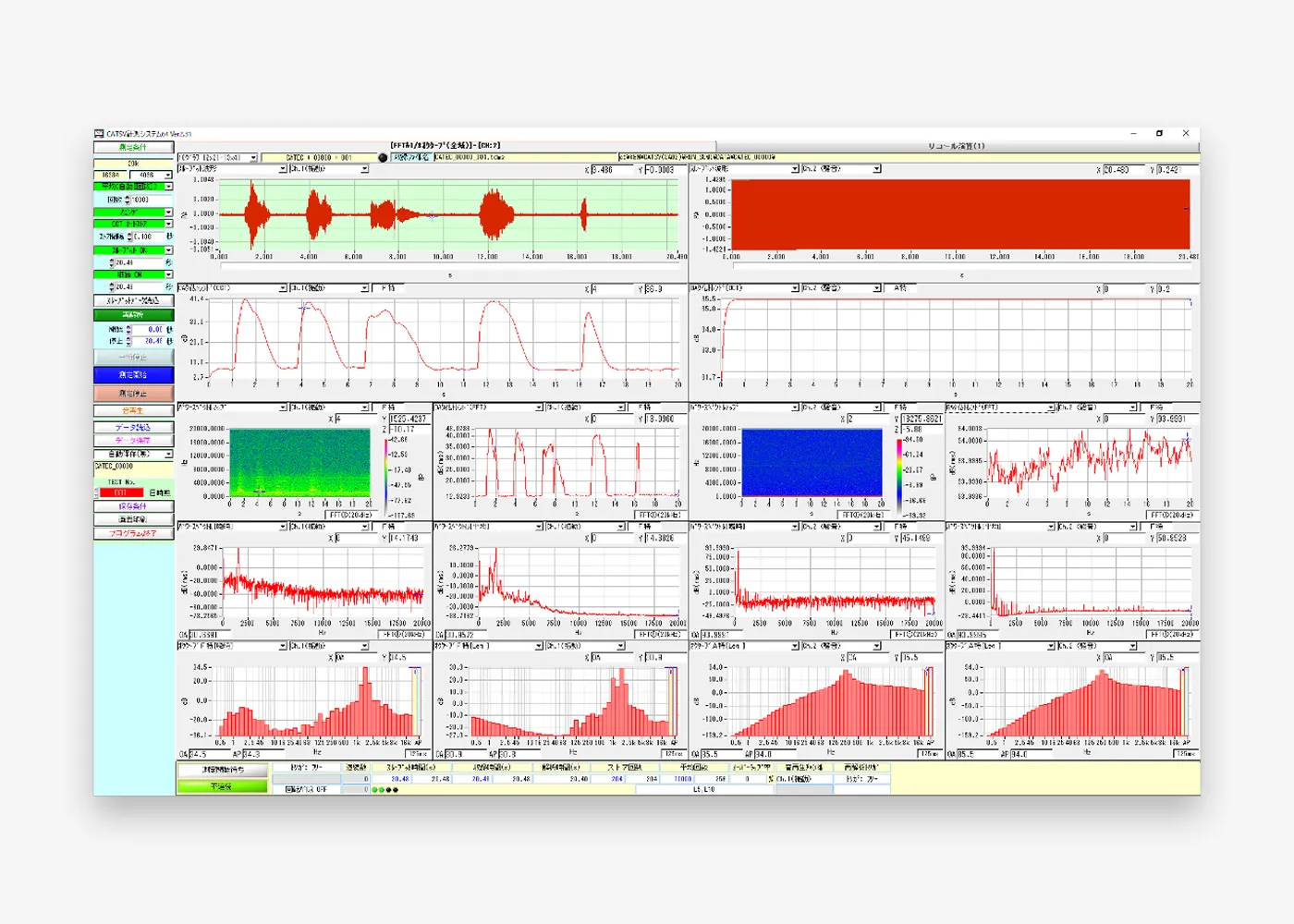This screenshot has height=924, width=1294.
Task: Open the 自動保存 auto-save dropdown
Action: click(x=133, y=454)
